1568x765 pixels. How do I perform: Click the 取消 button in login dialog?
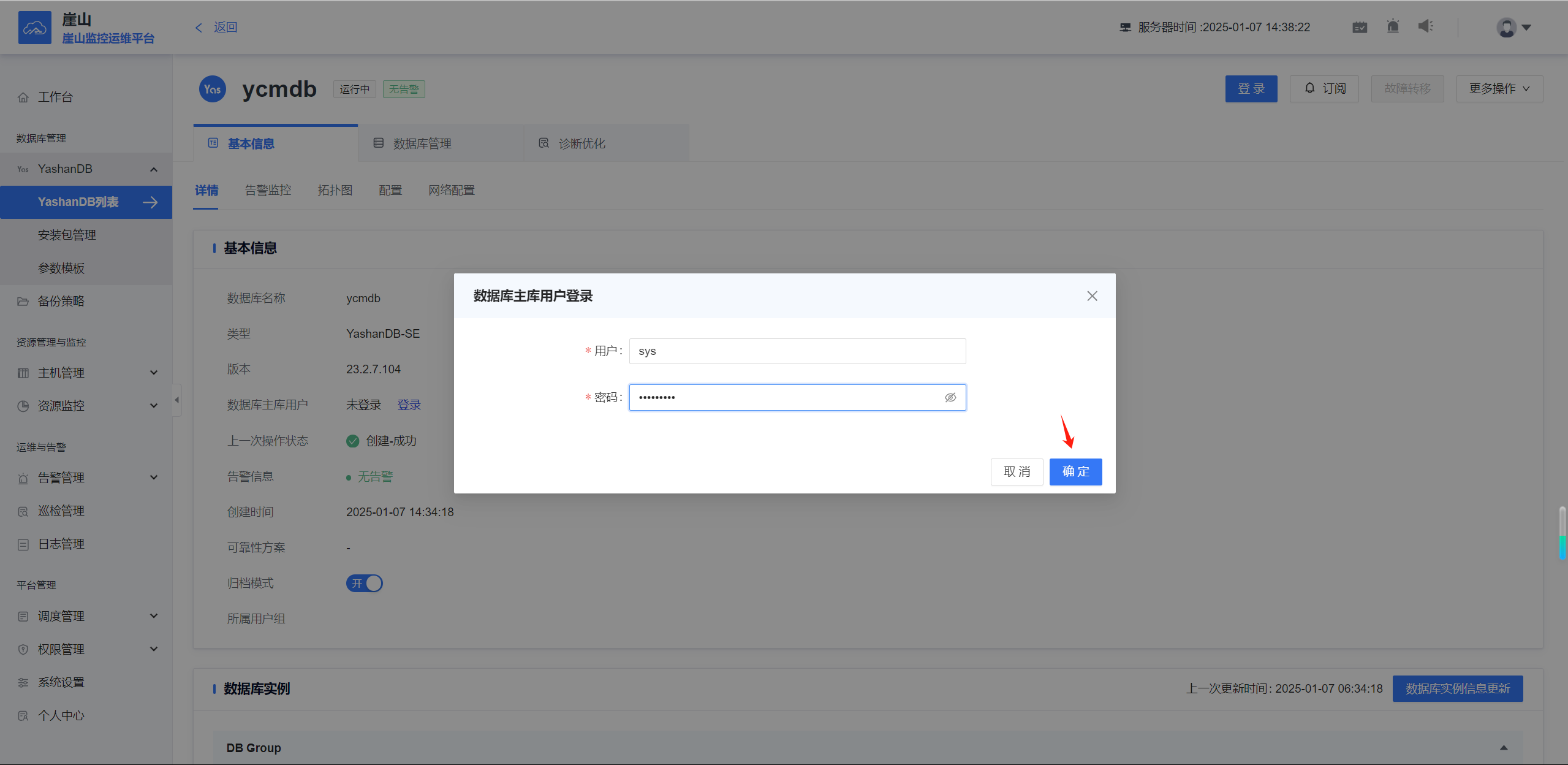(x=1017, y=472)
